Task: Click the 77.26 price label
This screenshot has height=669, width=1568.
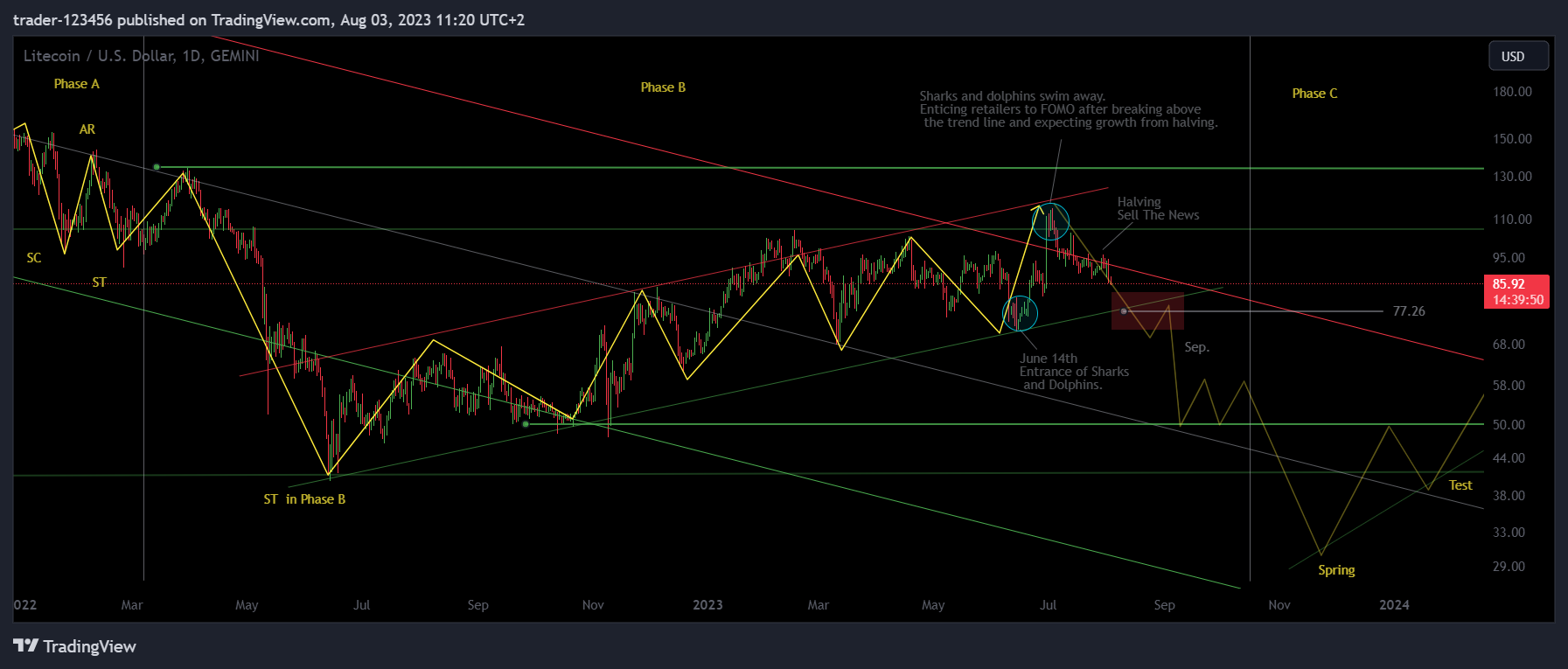Action: (x=1409, y=311)
